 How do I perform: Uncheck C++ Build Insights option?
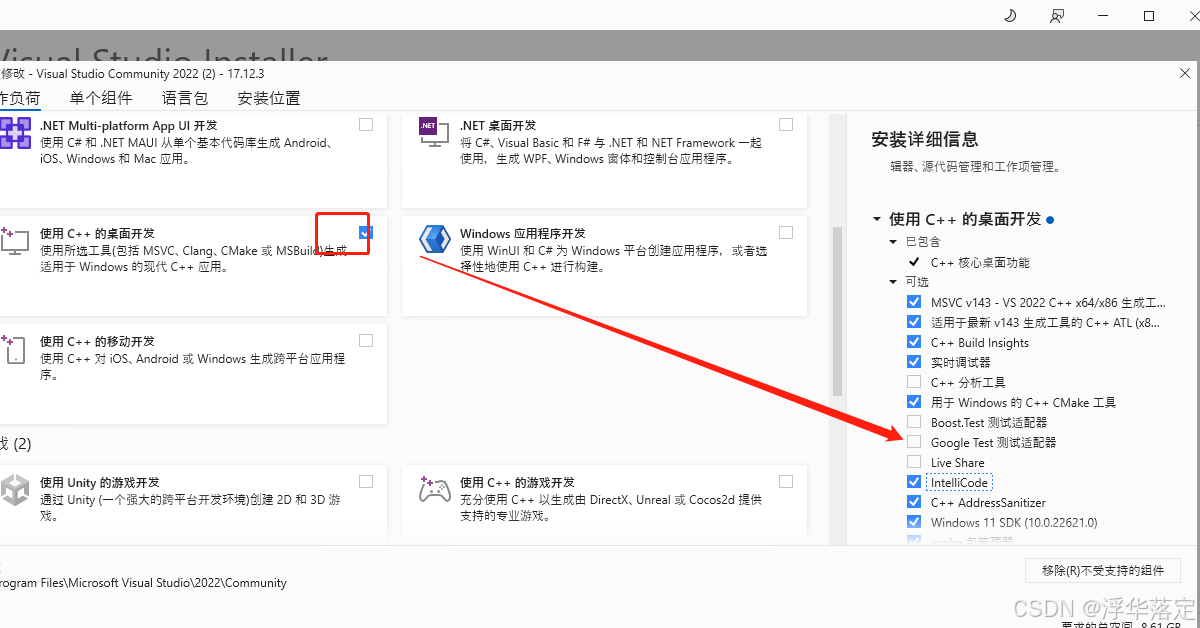pos(914,342)
